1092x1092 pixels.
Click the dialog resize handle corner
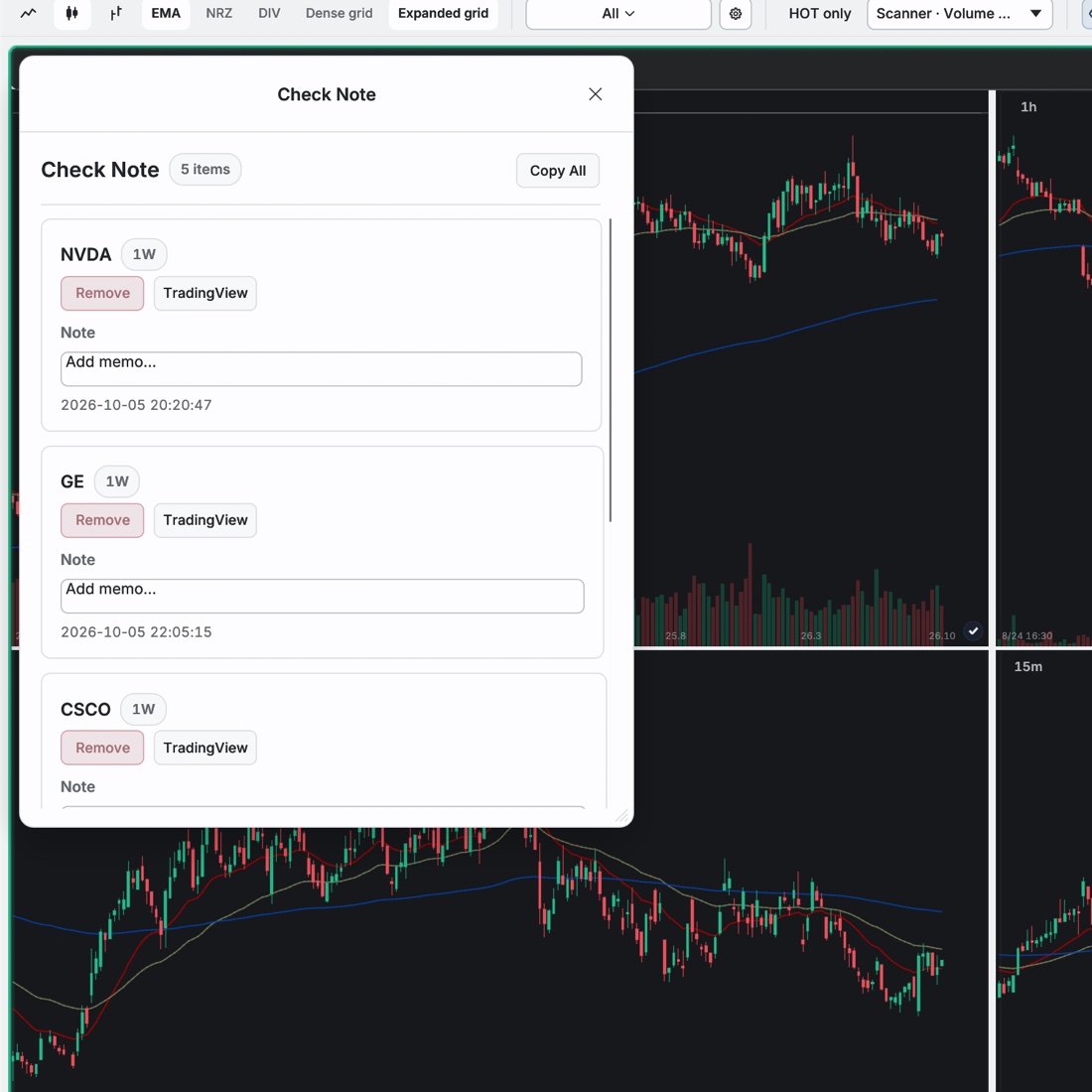pos(621,816)
